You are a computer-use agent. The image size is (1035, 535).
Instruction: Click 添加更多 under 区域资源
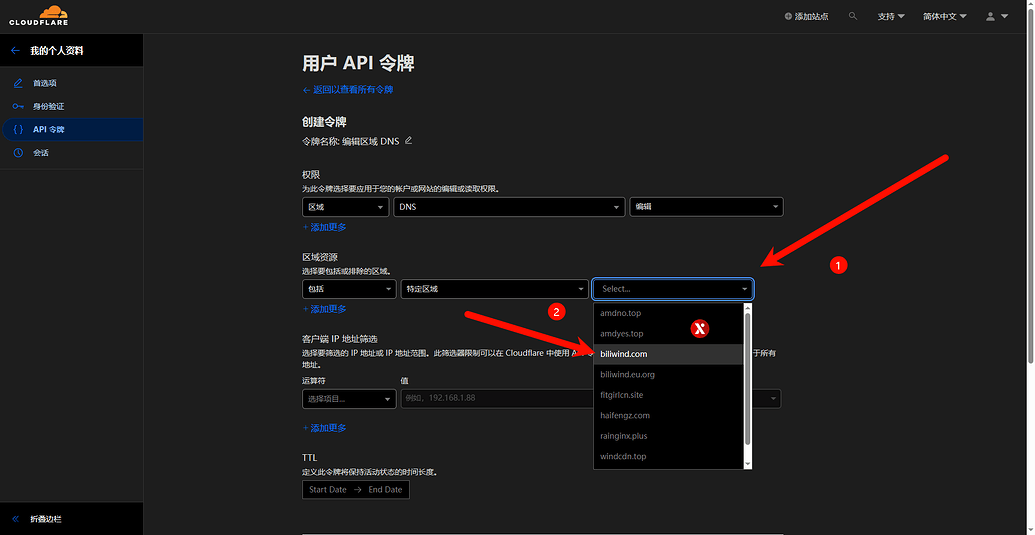[x=324, y=309]
